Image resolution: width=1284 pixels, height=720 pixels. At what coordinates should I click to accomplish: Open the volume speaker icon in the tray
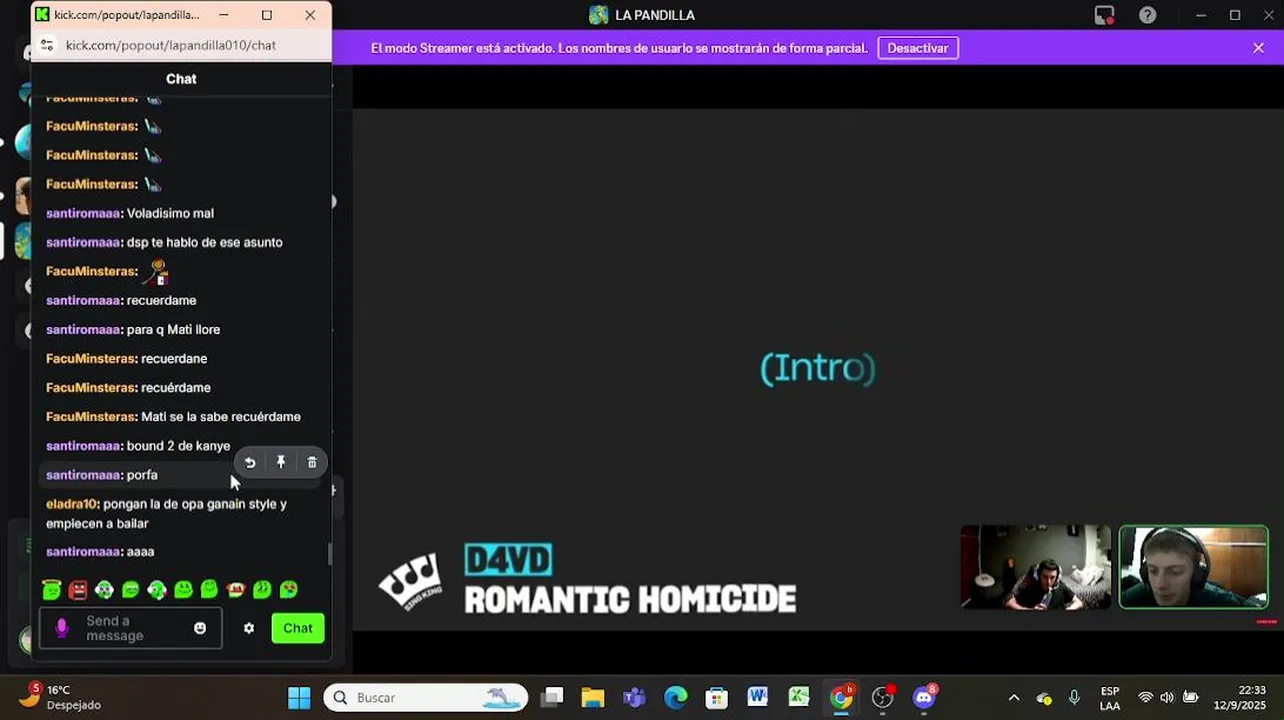(1167, 698)
